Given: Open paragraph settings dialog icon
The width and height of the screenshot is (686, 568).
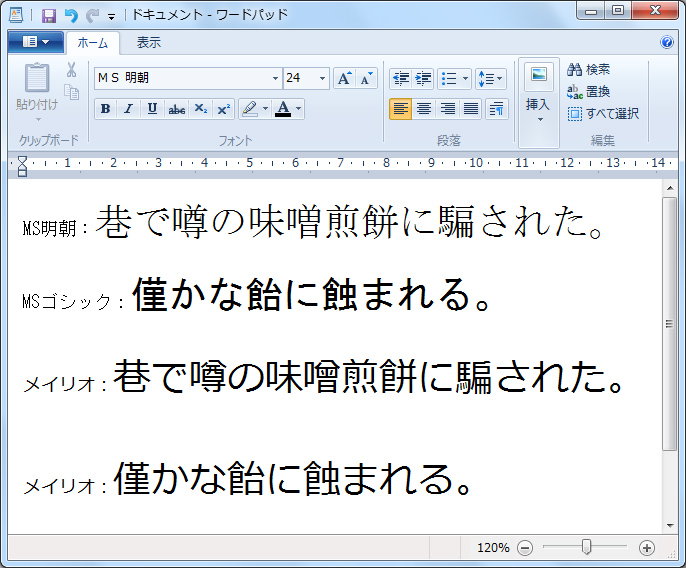Looking at the screenshot, I should 496,109.
